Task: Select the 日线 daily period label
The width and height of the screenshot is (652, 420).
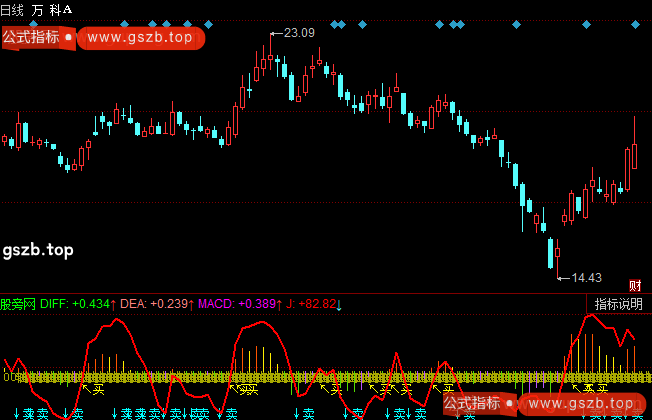Action: [x=13, y=9]
